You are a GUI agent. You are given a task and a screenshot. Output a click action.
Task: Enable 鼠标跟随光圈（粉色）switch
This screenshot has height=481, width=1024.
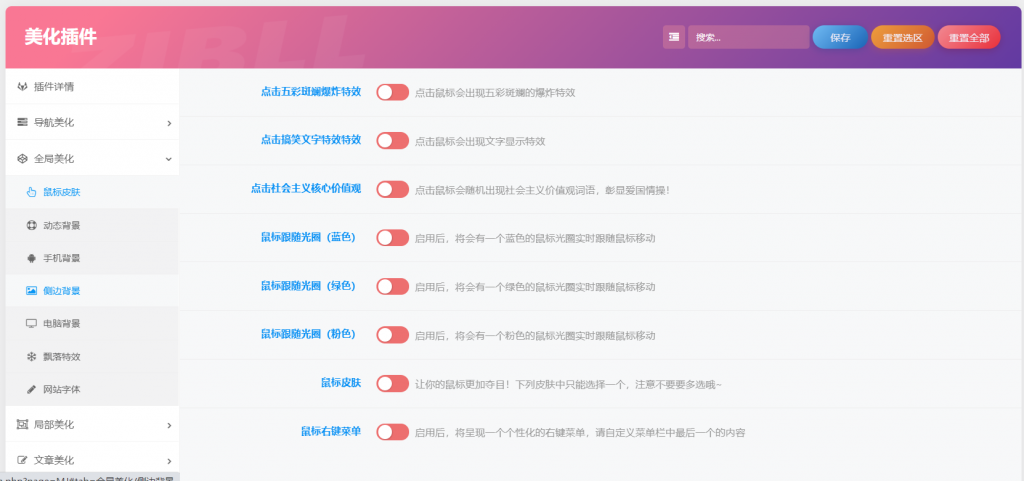392,335
